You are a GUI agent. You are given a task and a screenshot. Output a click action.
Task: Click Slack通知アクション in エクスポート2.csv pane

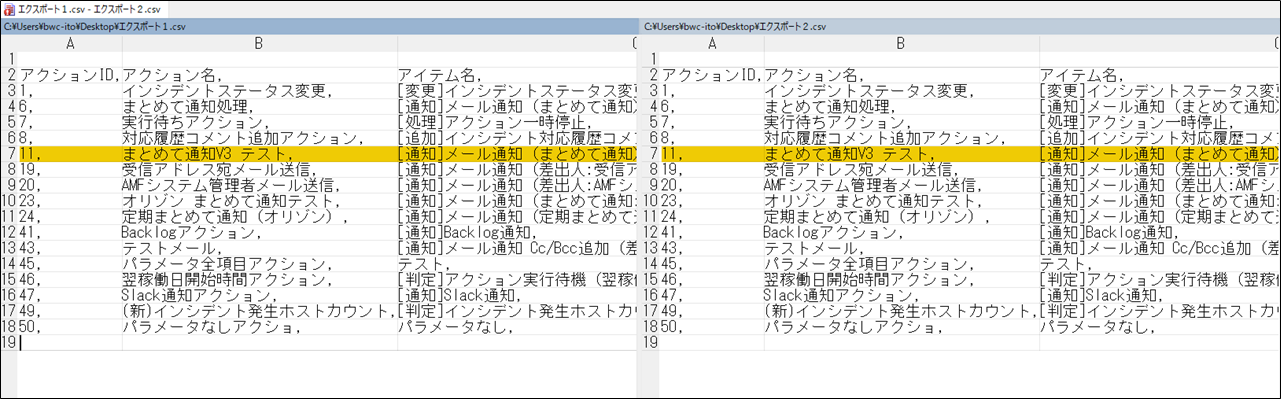pyautogui.click(x=841, y=296)
